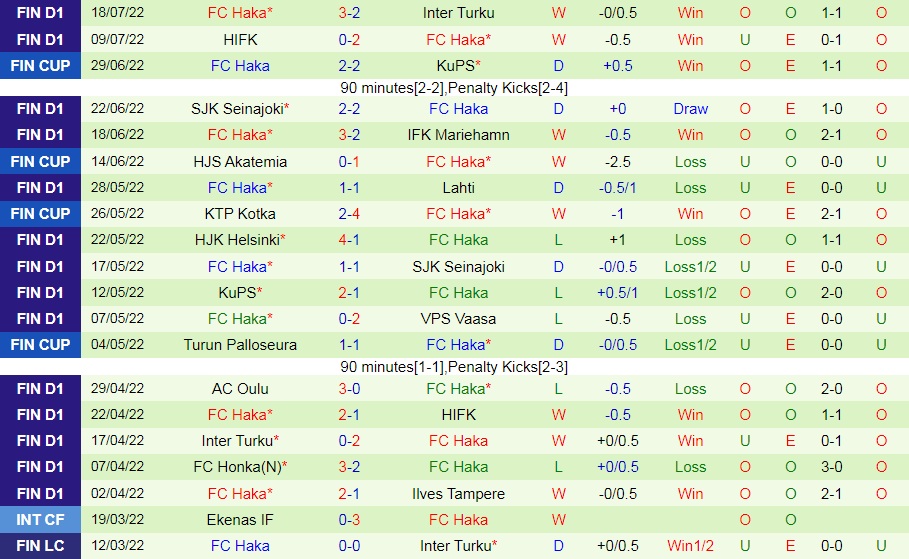This screenshot has width=909, height=559.
Task: Open the 4-1 match score link
Action: tap(349, 240)
